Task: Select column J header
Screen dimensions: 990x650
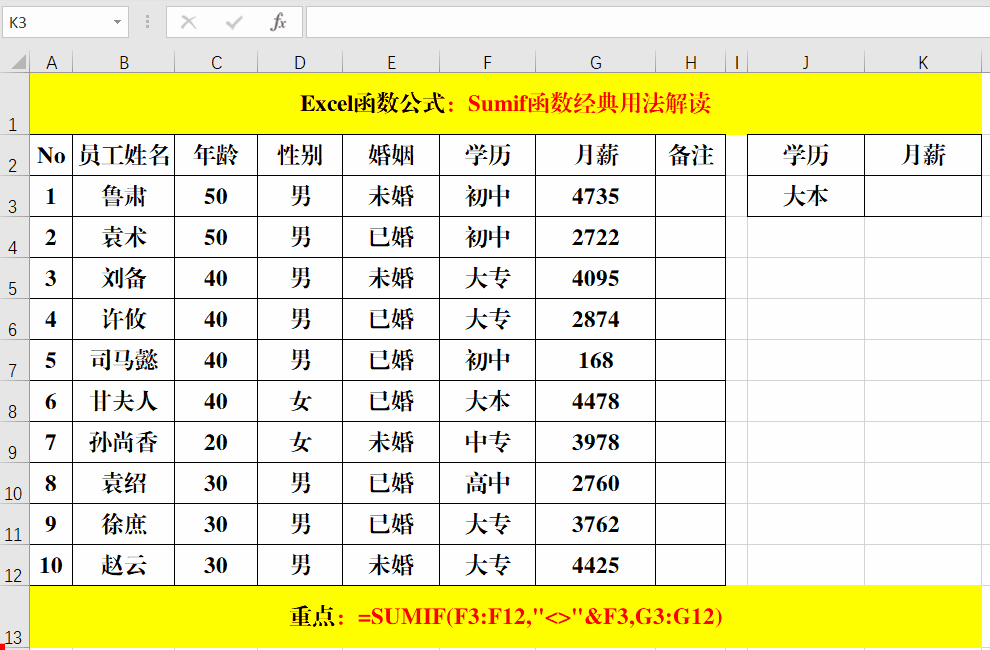Action: click(806, 63)
